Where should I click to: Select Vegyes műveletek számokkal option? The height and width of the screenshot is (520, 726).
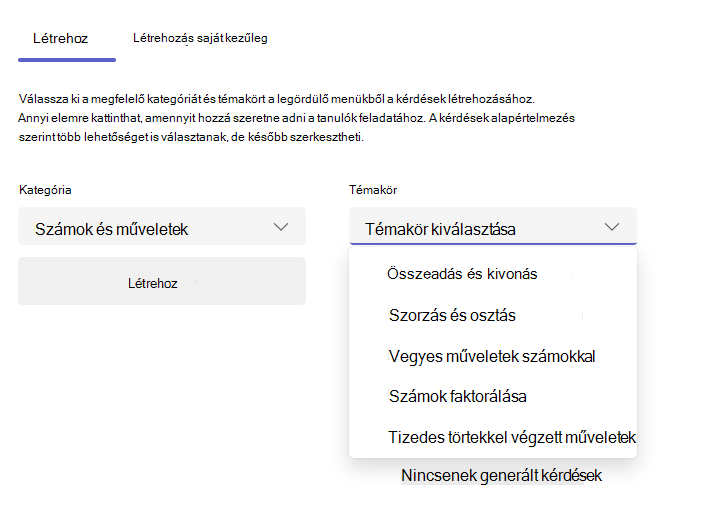493,356
